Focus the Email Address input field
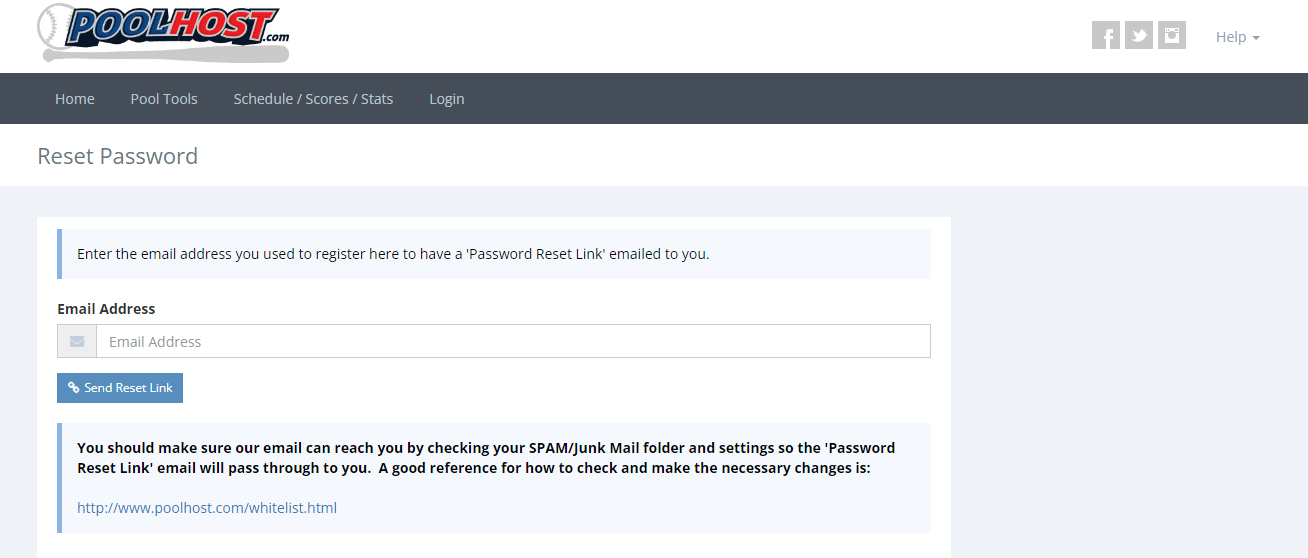Screen dimensions: 1308x558 tap(513, 342)
